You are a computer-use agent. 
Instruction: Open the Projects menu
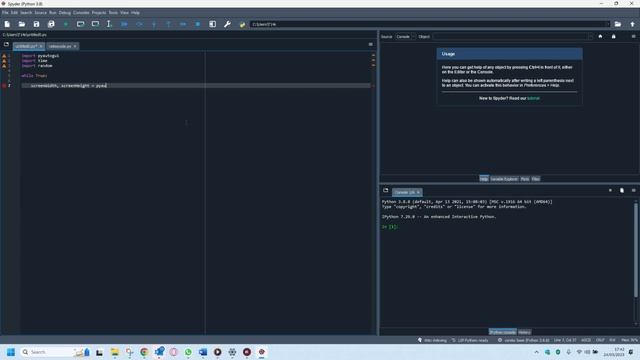pyautogui.click(x=99, y=13)
